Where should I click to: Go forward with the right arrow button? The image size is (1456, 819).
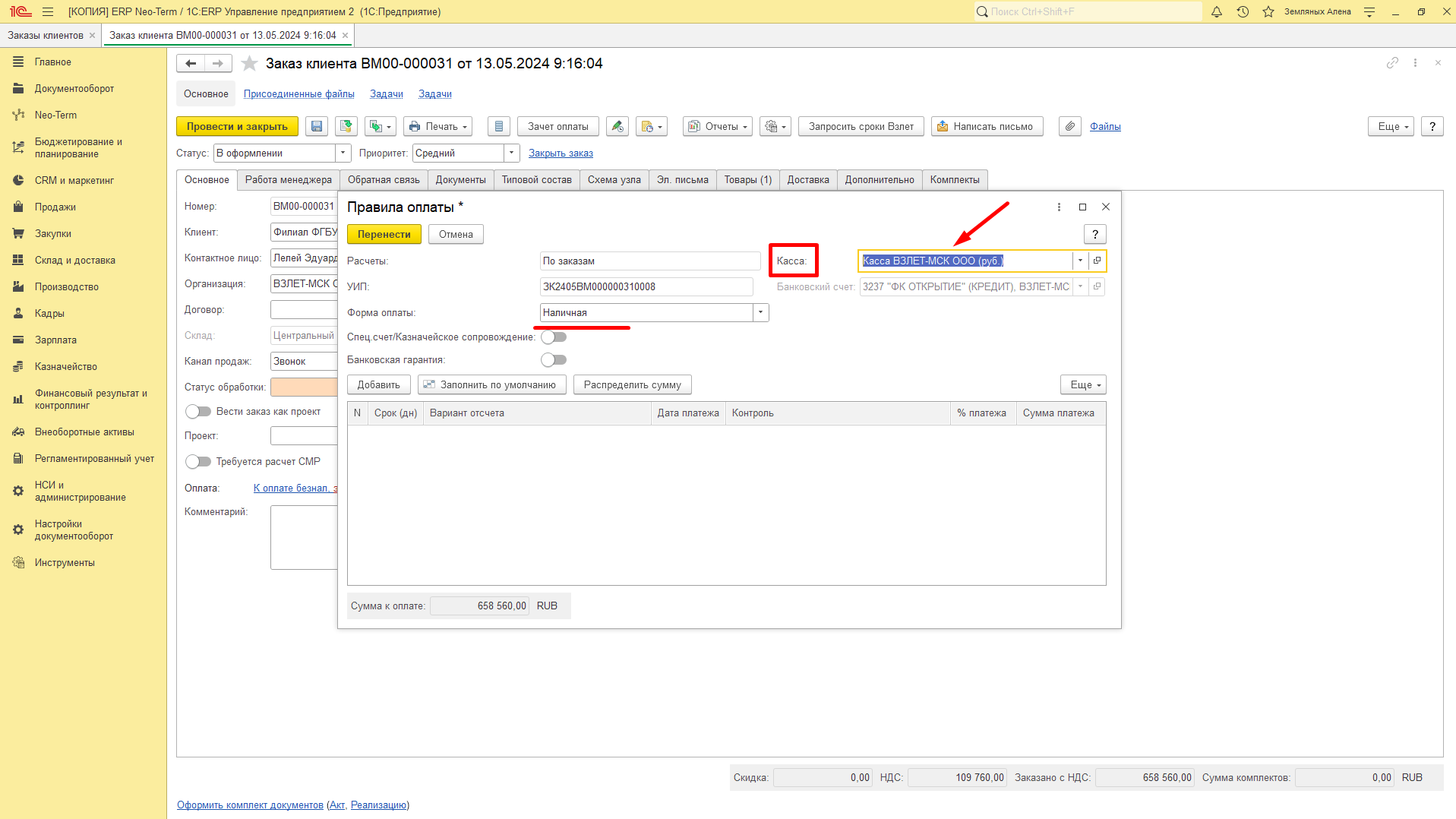(x=218, y=64)
